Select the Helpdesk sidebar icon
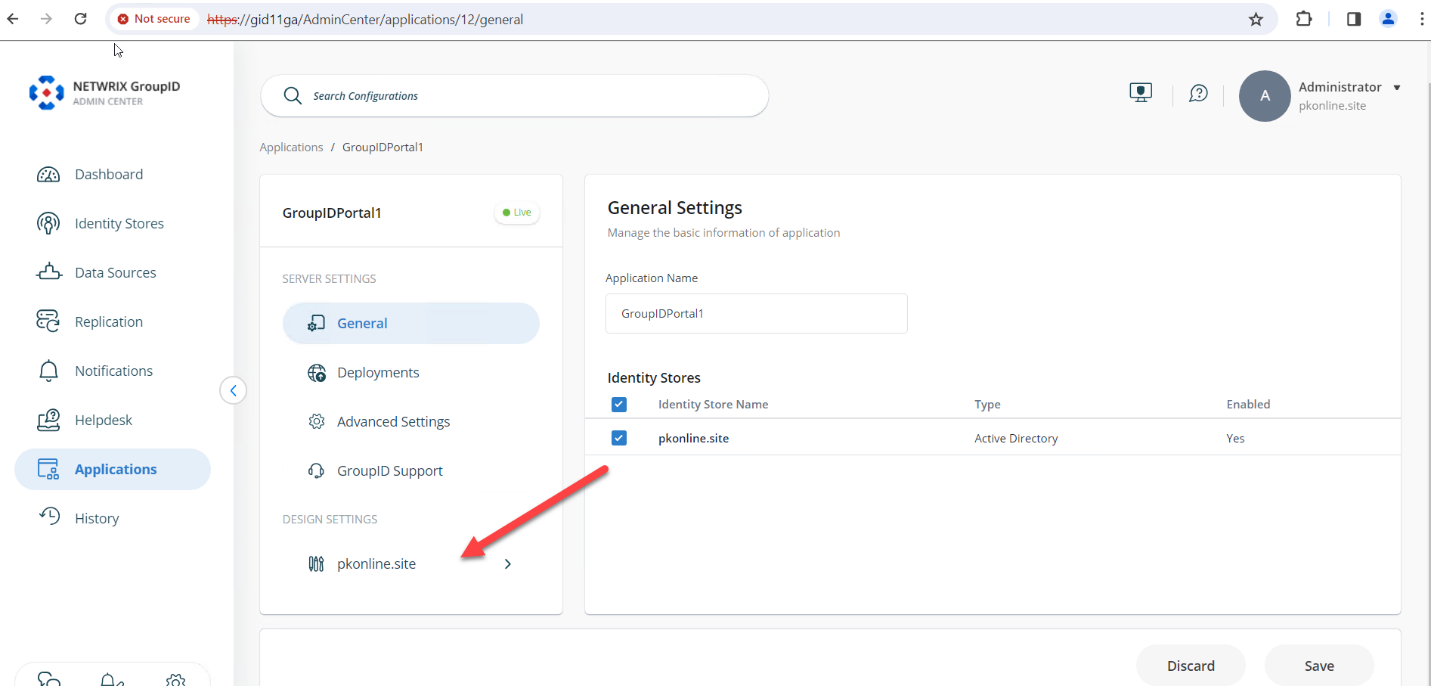1431x686 pixels. pos(48,419)
